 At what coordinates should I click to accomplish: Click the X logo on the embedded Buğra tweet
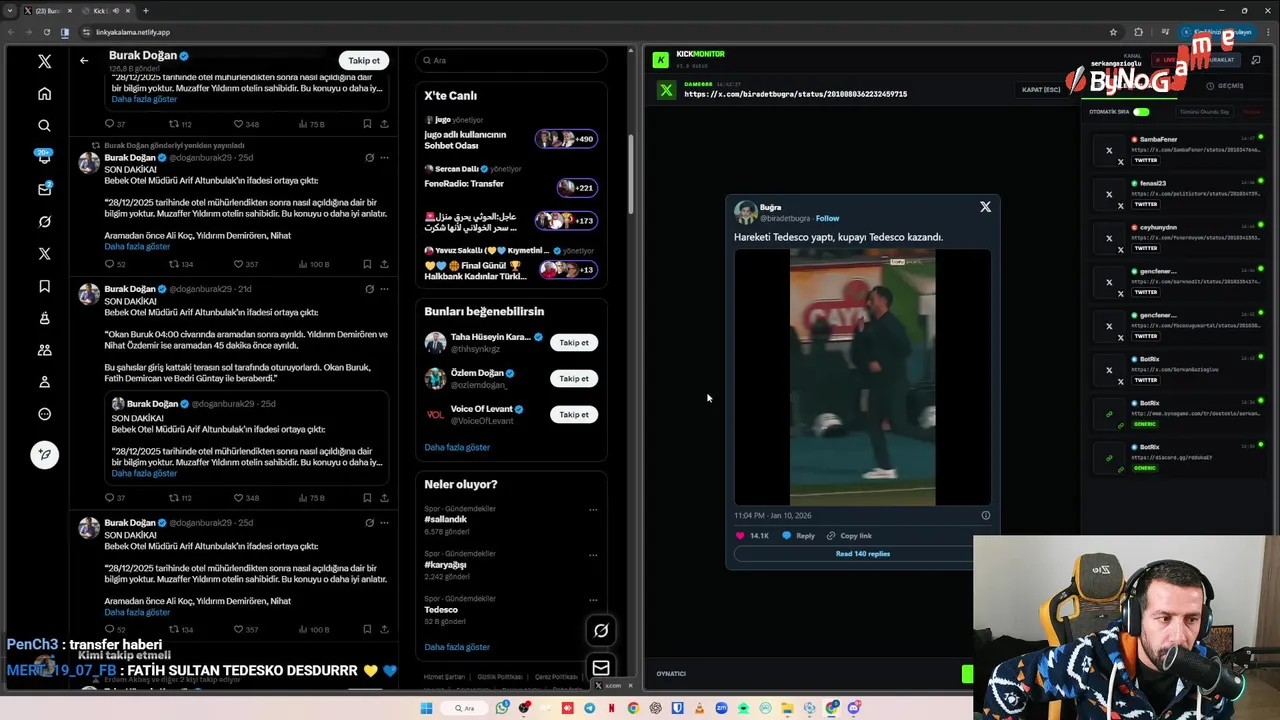point(985,207)
